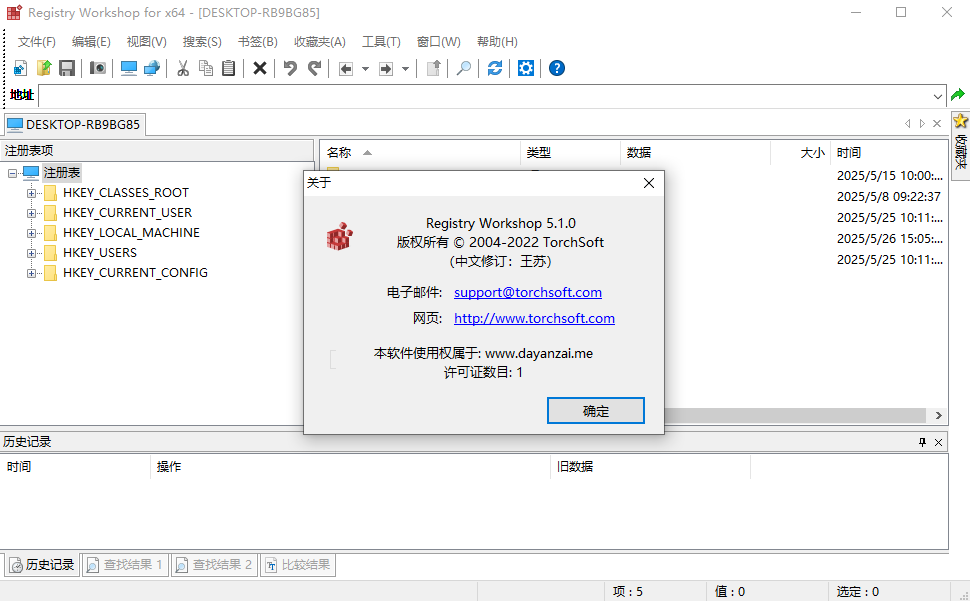Image resolution: width=970 pixels, height=601 pixels.
Task: Open the 工具(T) menu
Action: (381, 41)
